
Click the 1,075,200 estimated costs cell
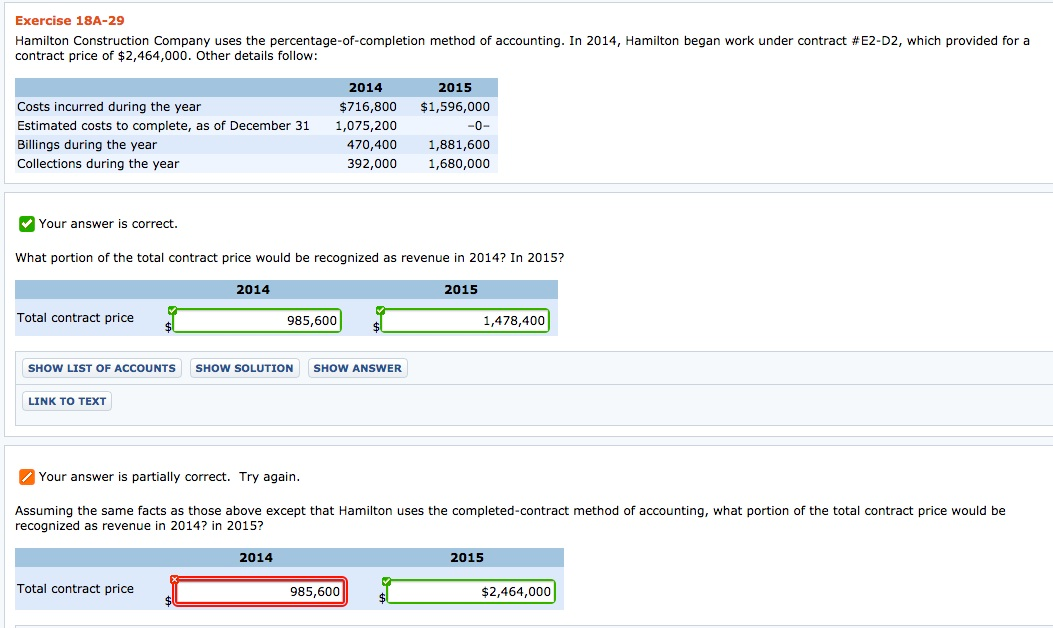366,126
